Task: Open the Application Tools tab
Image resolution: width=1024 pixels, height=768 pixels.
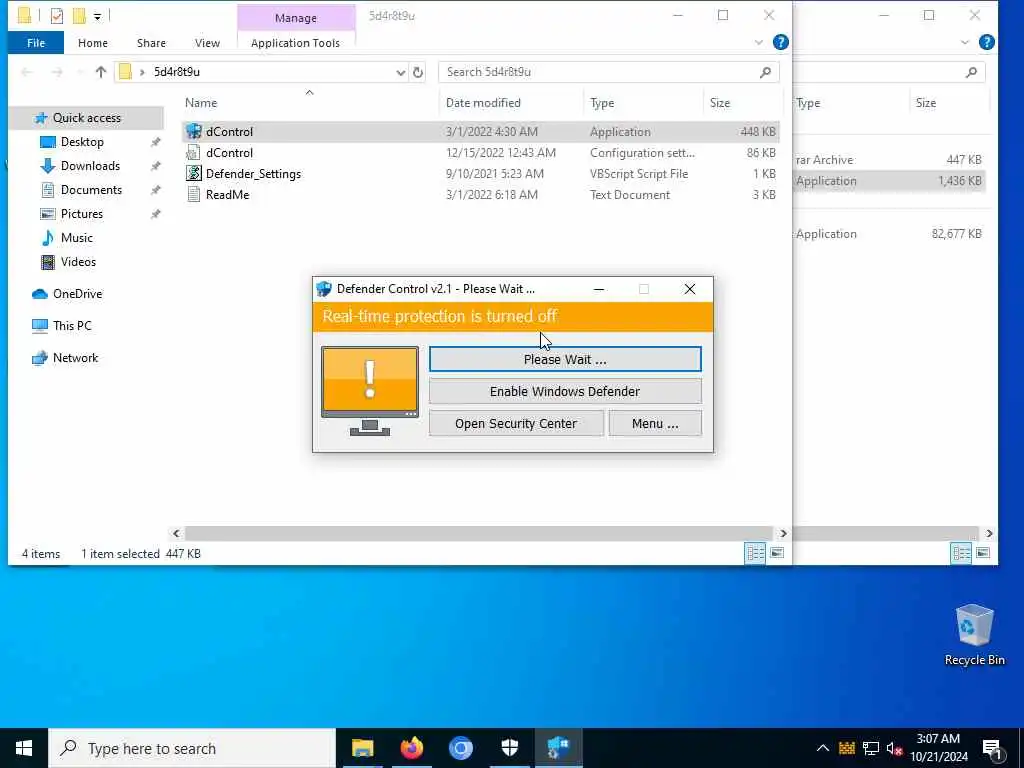Action: [x=295, y=42]
